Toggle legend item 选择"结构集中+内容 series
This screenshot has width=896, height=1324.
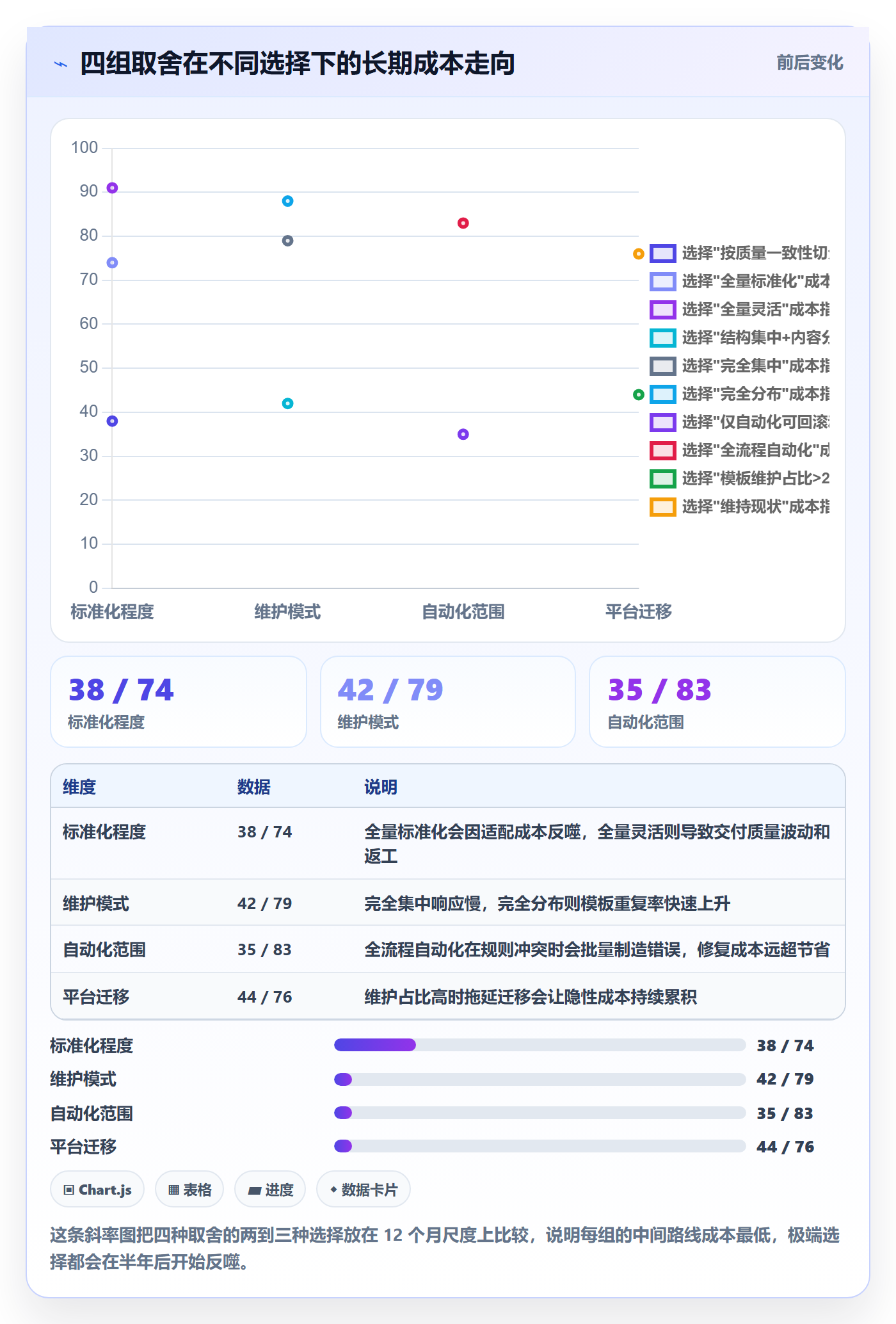coord(739,338)
